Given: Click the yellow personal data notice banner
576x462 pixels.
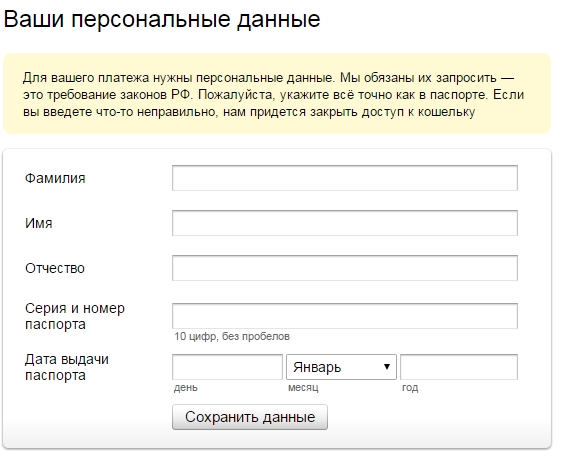Looking at the screenshot, I should (x=277, y=94).
